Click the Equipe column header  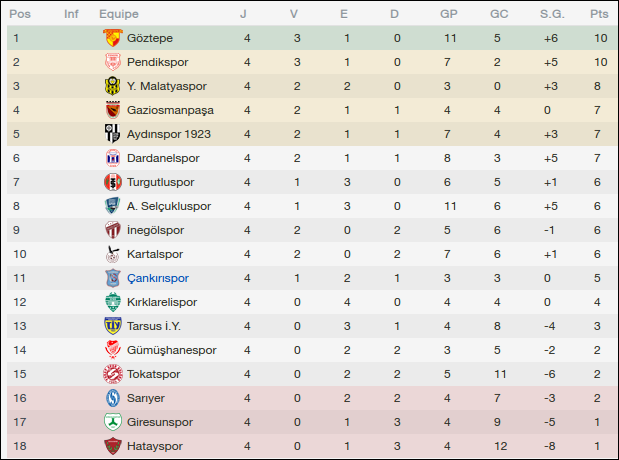(119, 14)
